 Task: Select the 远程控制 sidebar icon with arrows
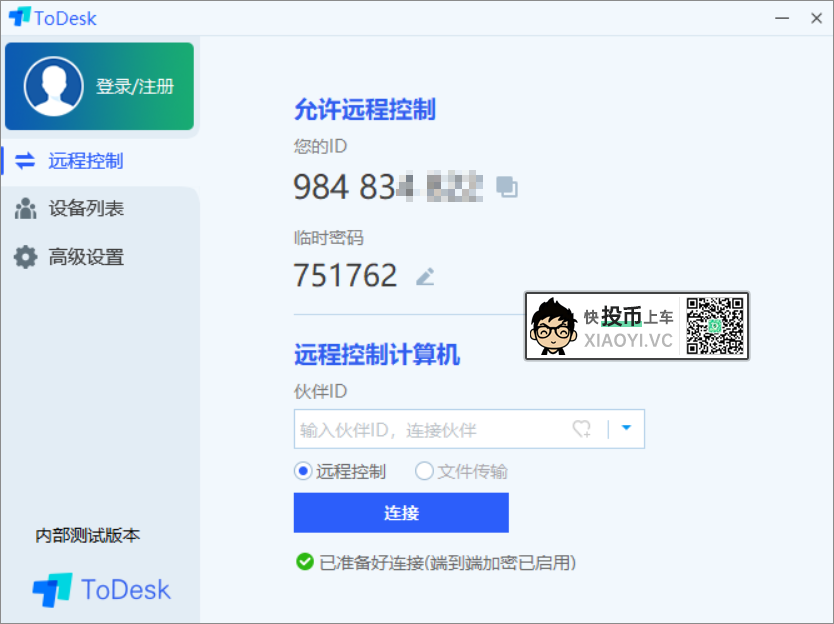[x=24, y=161]
